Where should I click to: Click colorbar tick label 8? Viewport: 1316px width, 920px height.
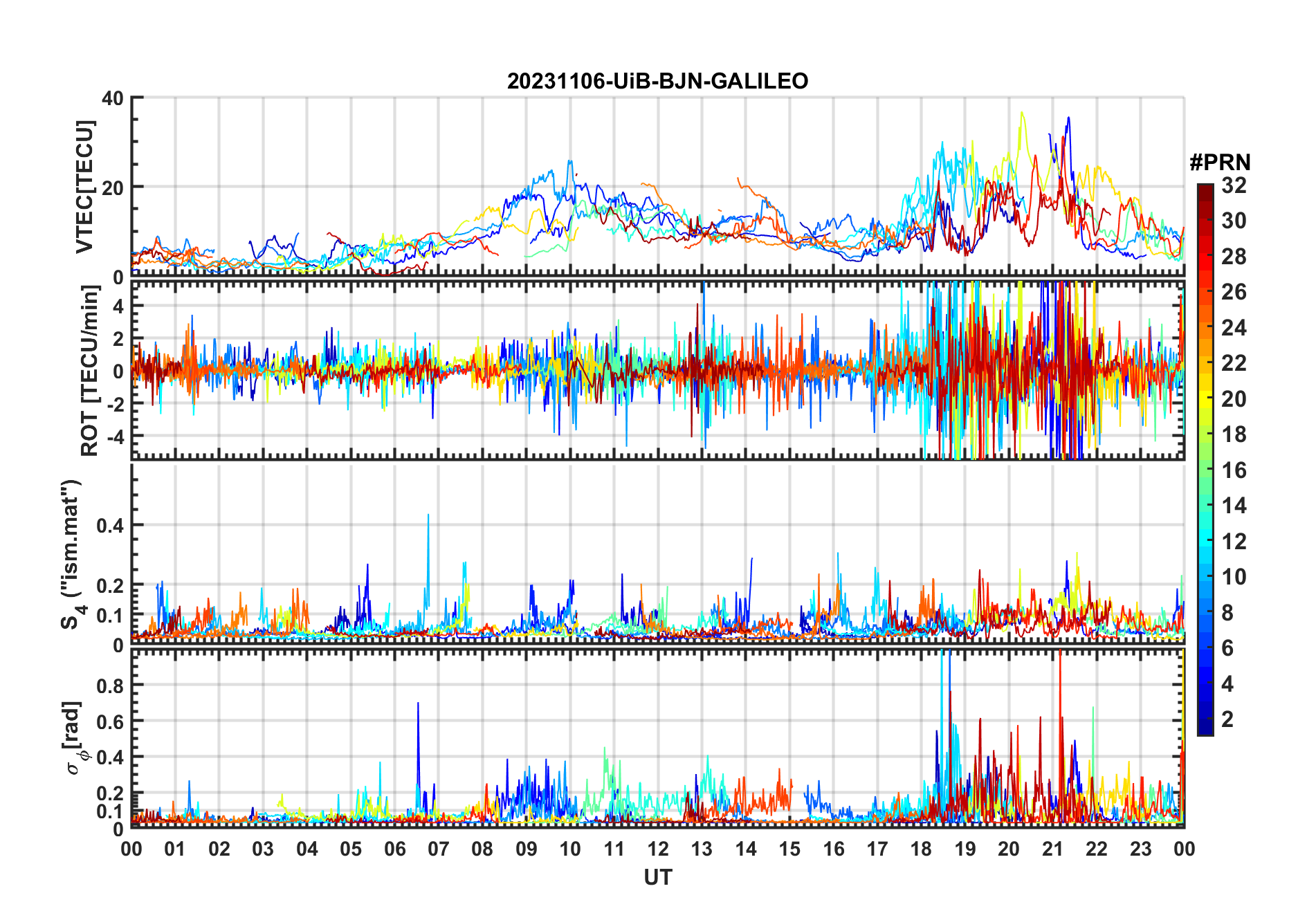(1227, 613)
